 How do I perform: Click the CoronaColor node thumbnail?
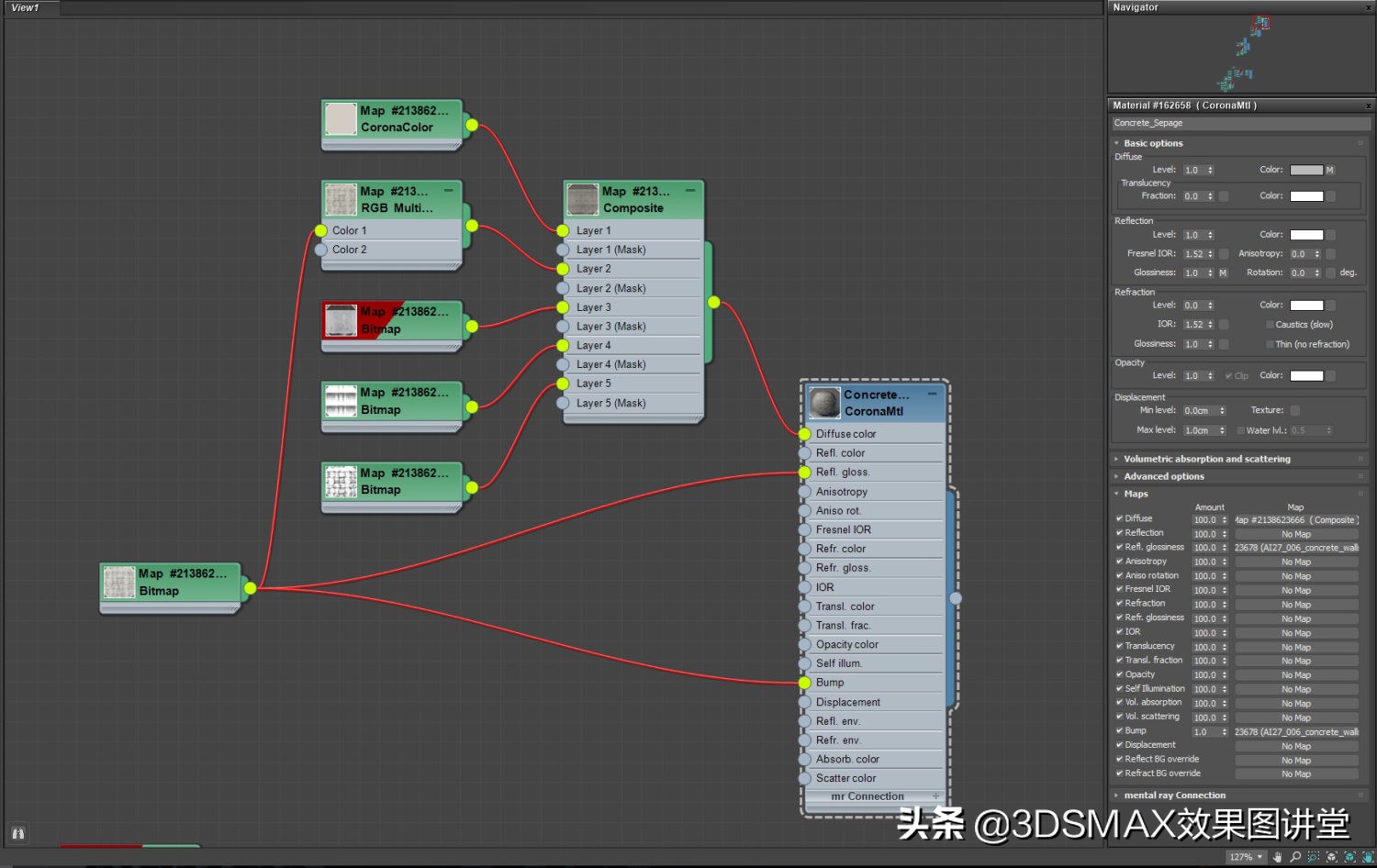[x=341, y=119]
